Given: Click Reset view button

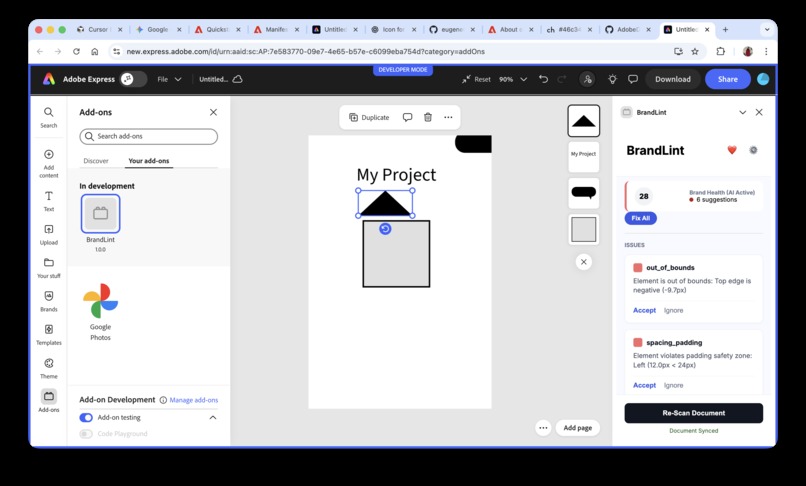Looking at the screenshot, I should coord(476,79).
